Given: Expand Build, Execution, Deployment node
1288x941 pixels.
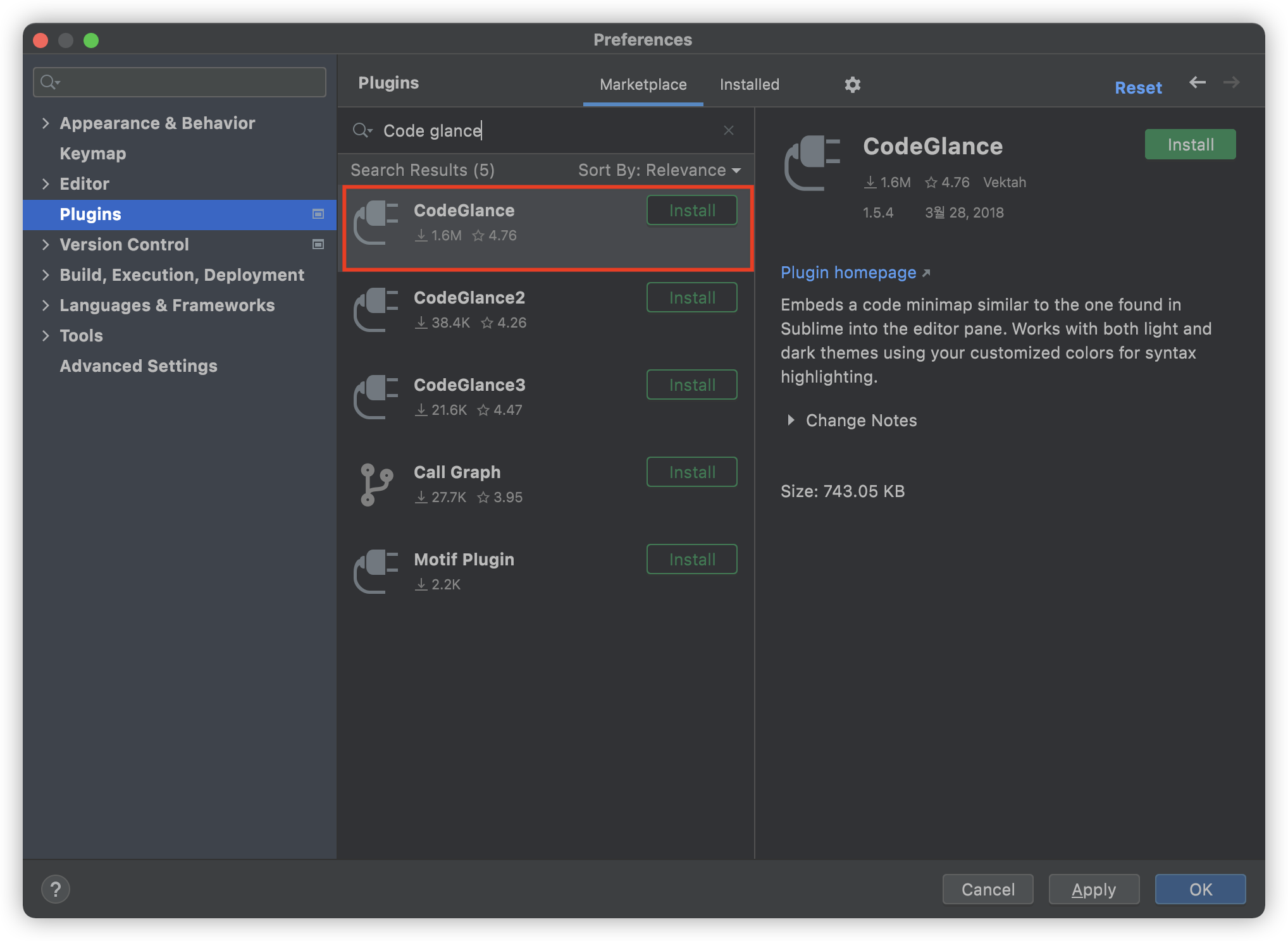Looking at the screenshot, I should 46,275.
